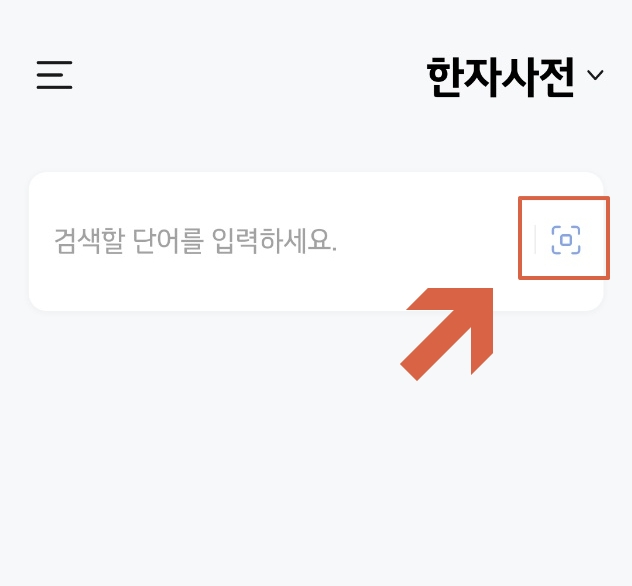The width and height of the screenshot is (632, 586).
Task: Open the main menu at top left
Action: point(54,75)
